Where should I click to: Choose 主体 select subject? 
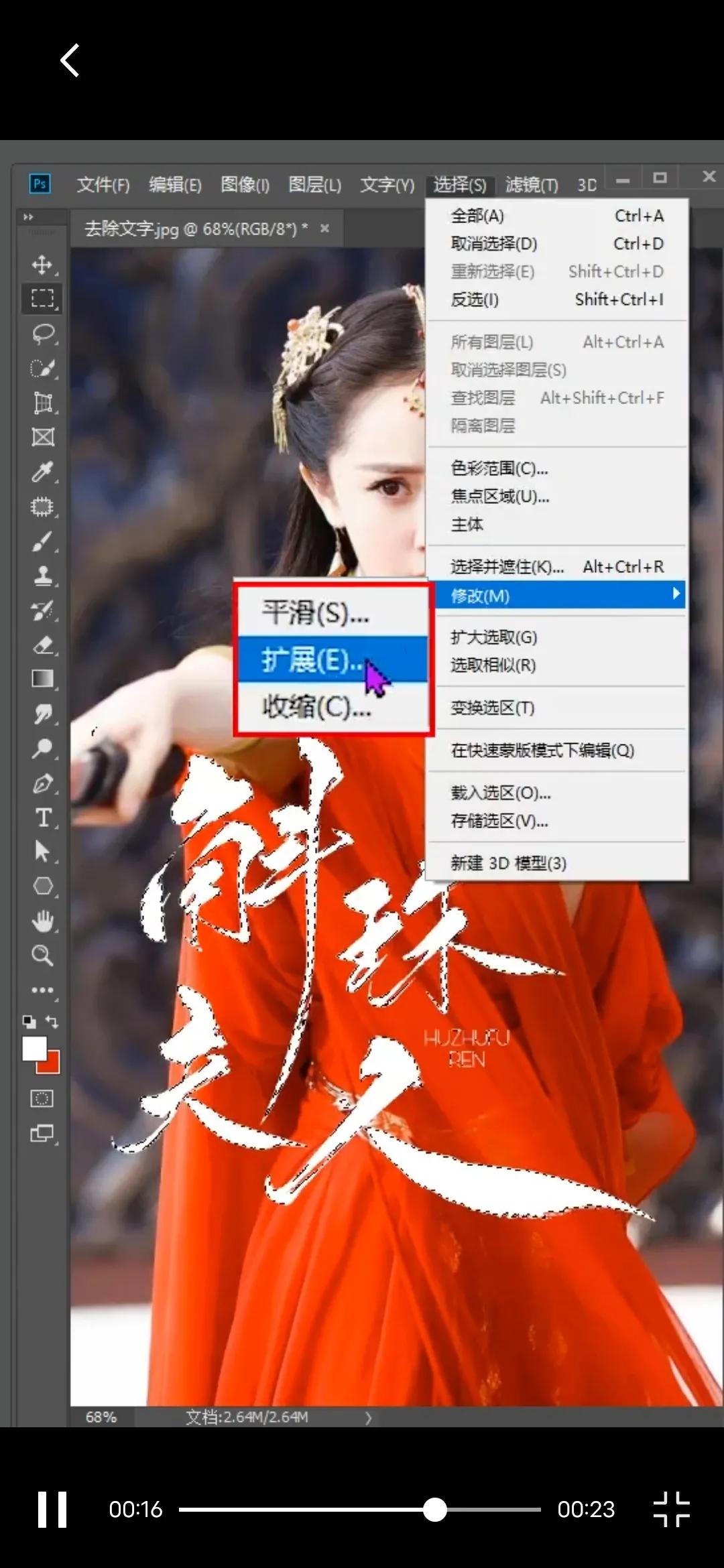tap(557, 525)
